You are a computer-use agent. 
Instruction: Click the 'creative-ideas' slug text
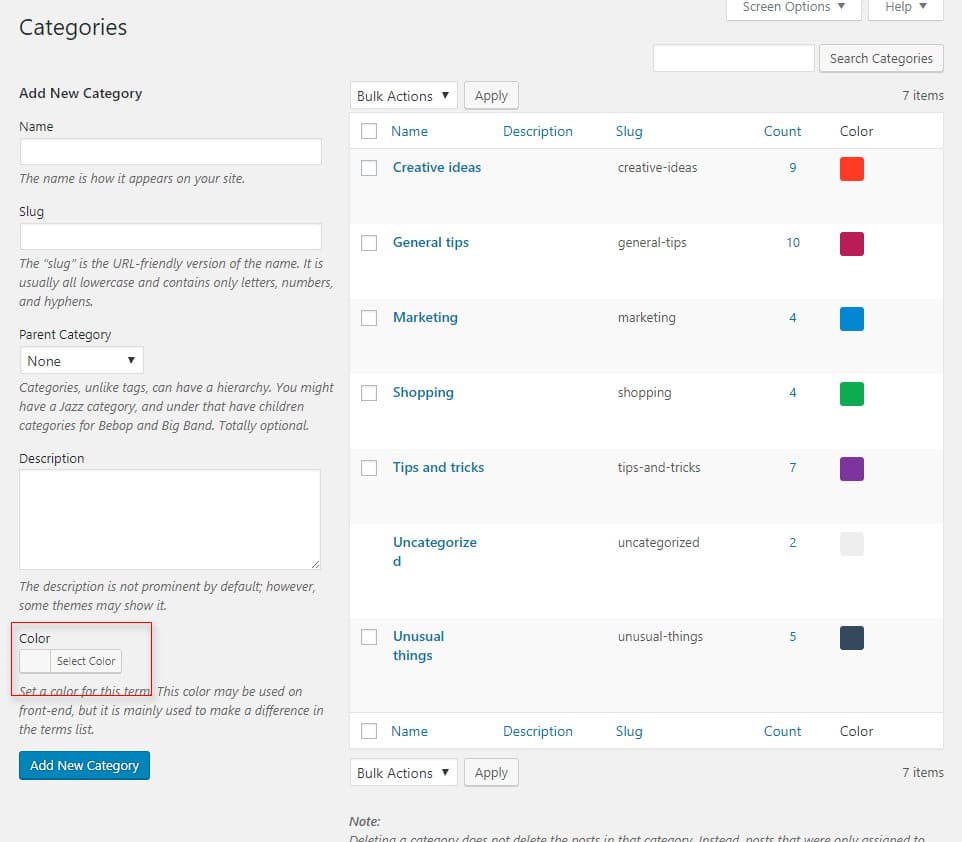click(657, 168)
